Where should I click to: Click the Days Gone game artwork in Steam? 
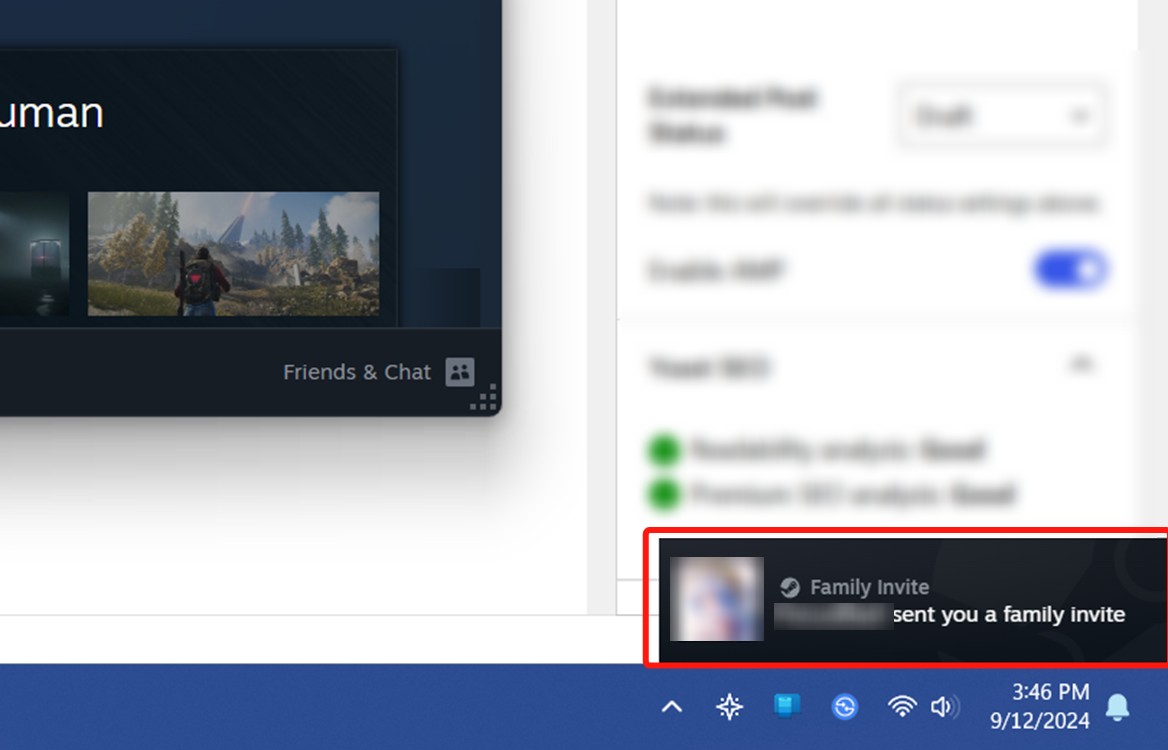pos(232,255)
